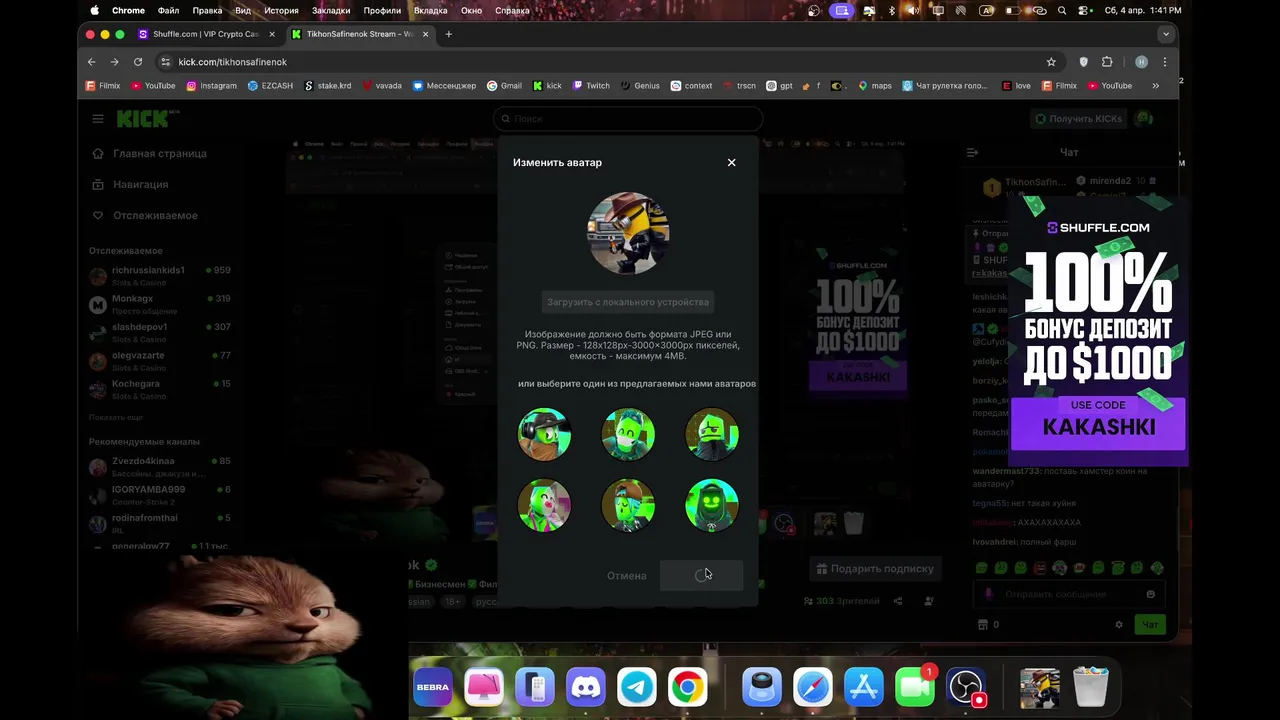The height and width of the screenshot is (720, 1280).
Task: Open Chrome tab search dropdown
Action: 1165,34
